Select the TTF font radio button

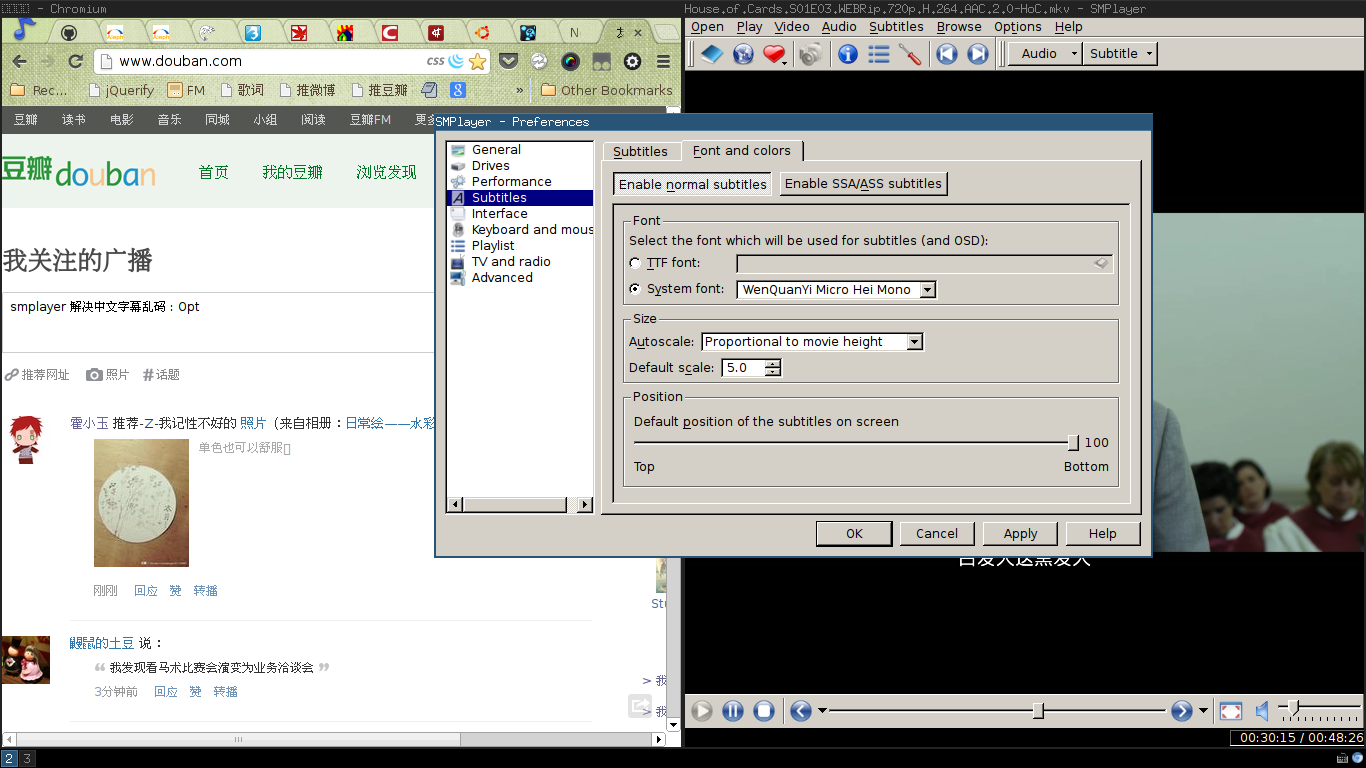[x=635, y=263]
